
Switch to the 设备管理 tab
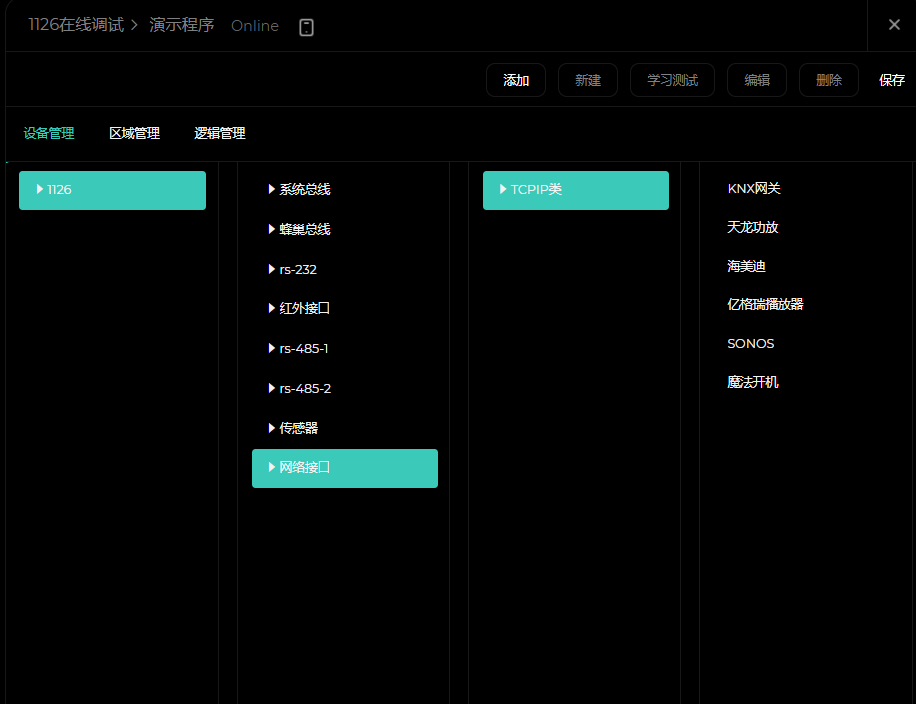coord(49,133)
